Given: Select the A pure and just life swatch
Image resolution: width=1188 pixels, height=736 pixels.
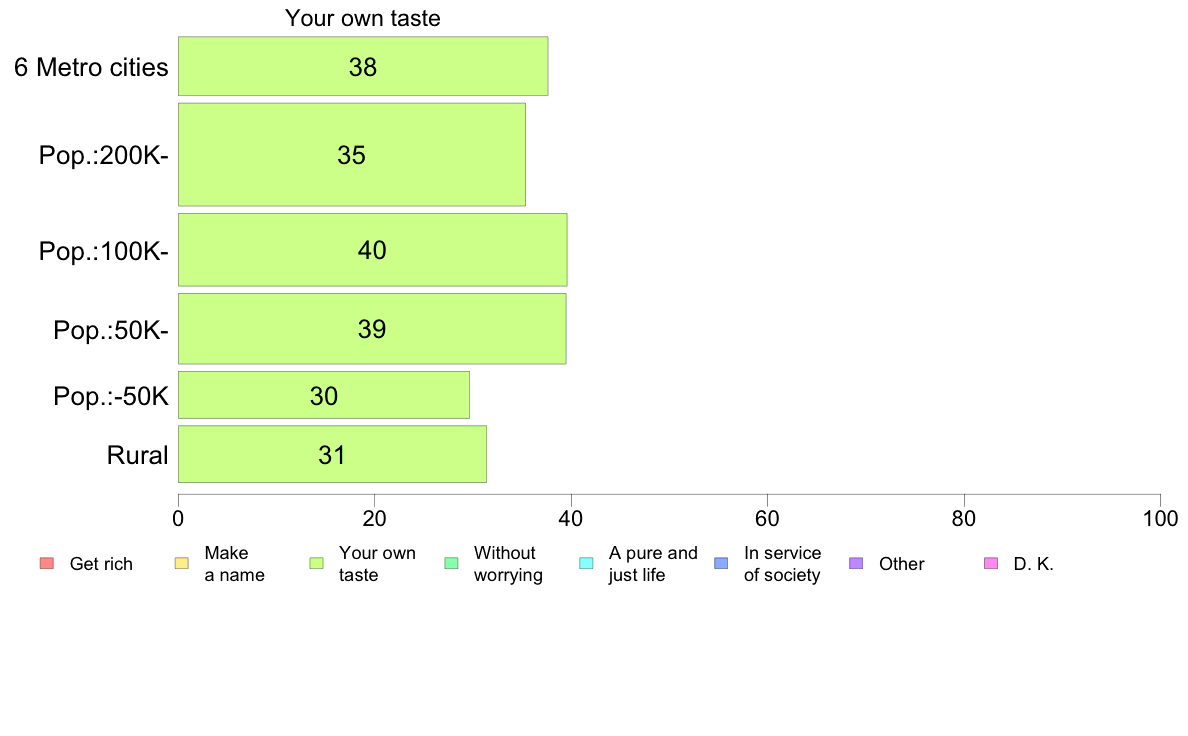Looking at the screenshot, I should (x=586, y=563).
